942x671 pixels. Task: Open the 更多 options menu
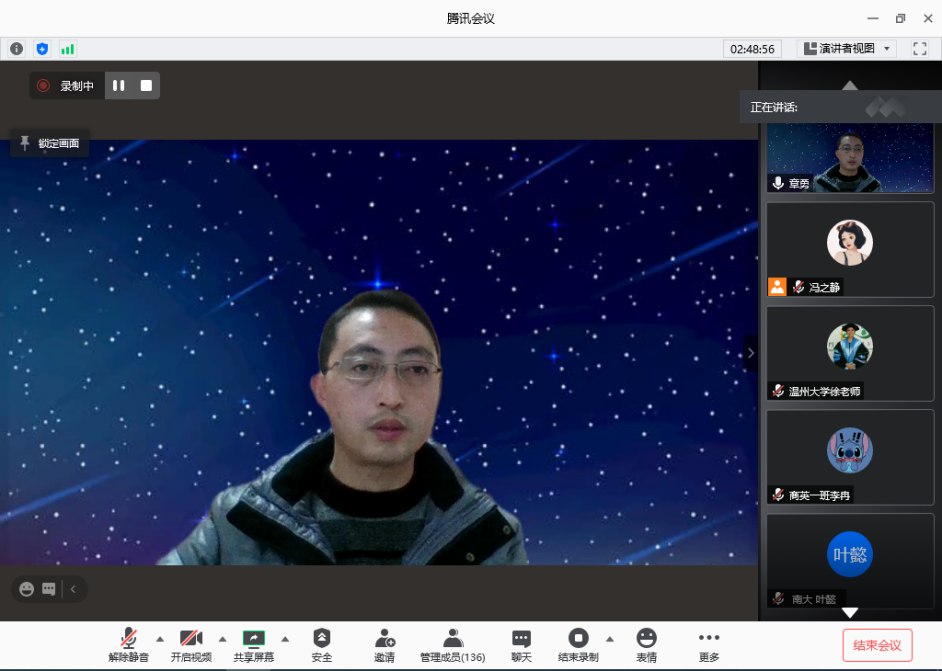point(709,639)
